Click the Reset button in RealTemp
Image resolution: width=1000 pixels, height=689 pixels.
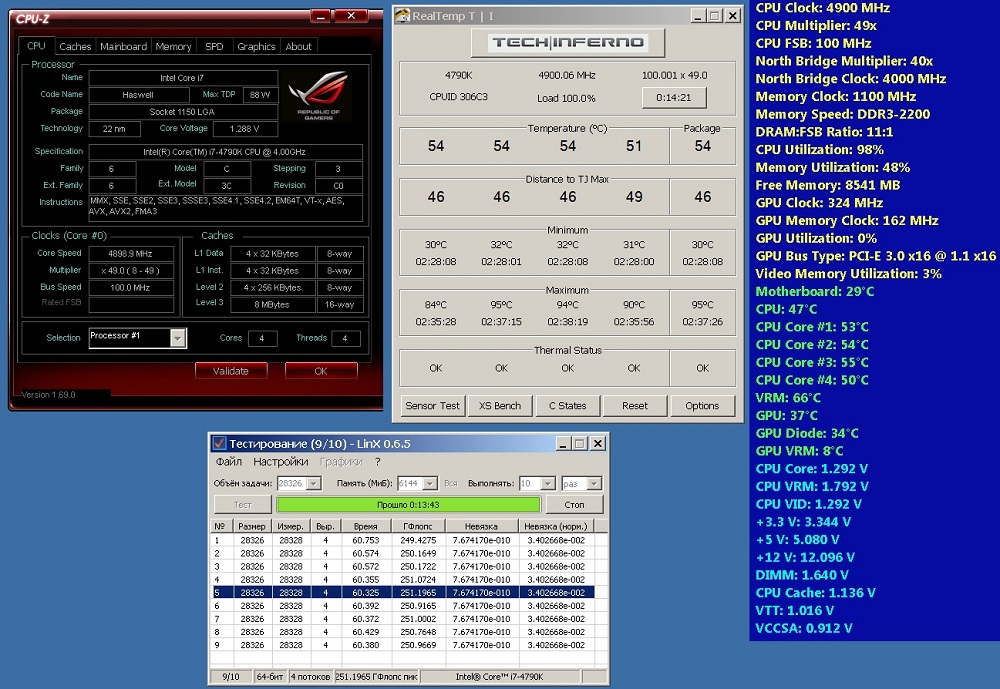click(x=635, y=406)
